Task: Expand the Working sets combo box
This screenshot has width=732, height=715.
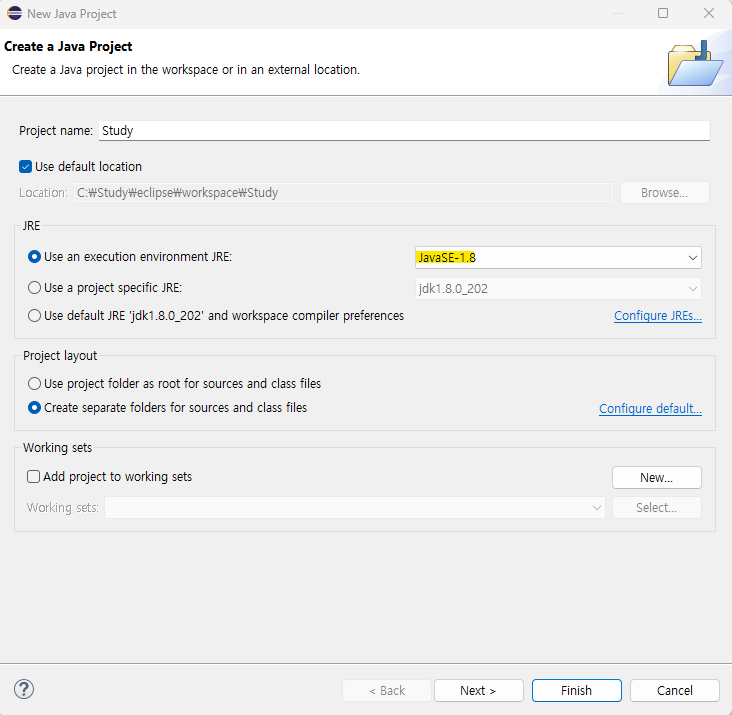Action: tap(355, 507)
